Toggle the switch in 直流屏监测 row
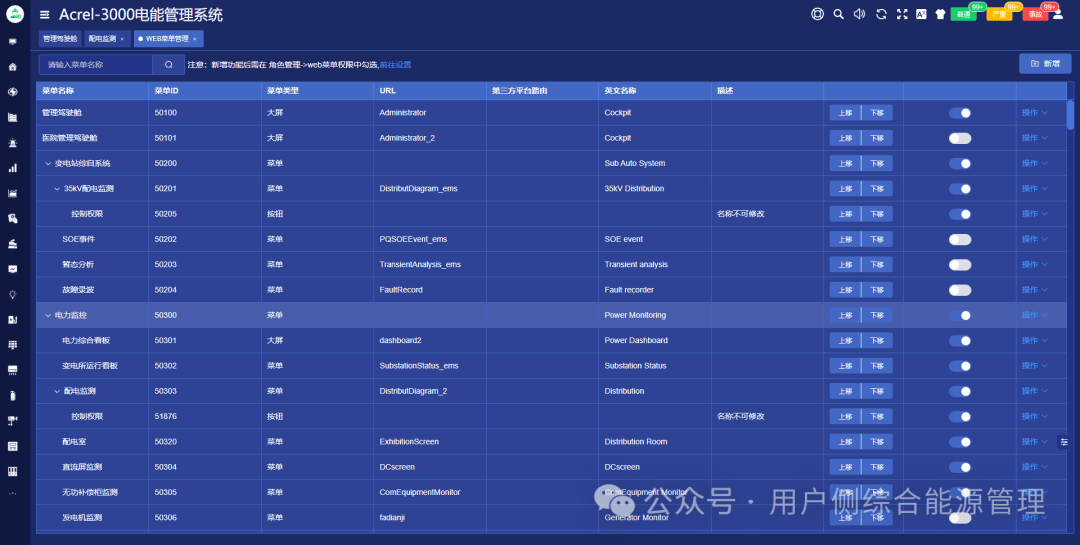Screen dimensions: 1080x545 (959, 467)
